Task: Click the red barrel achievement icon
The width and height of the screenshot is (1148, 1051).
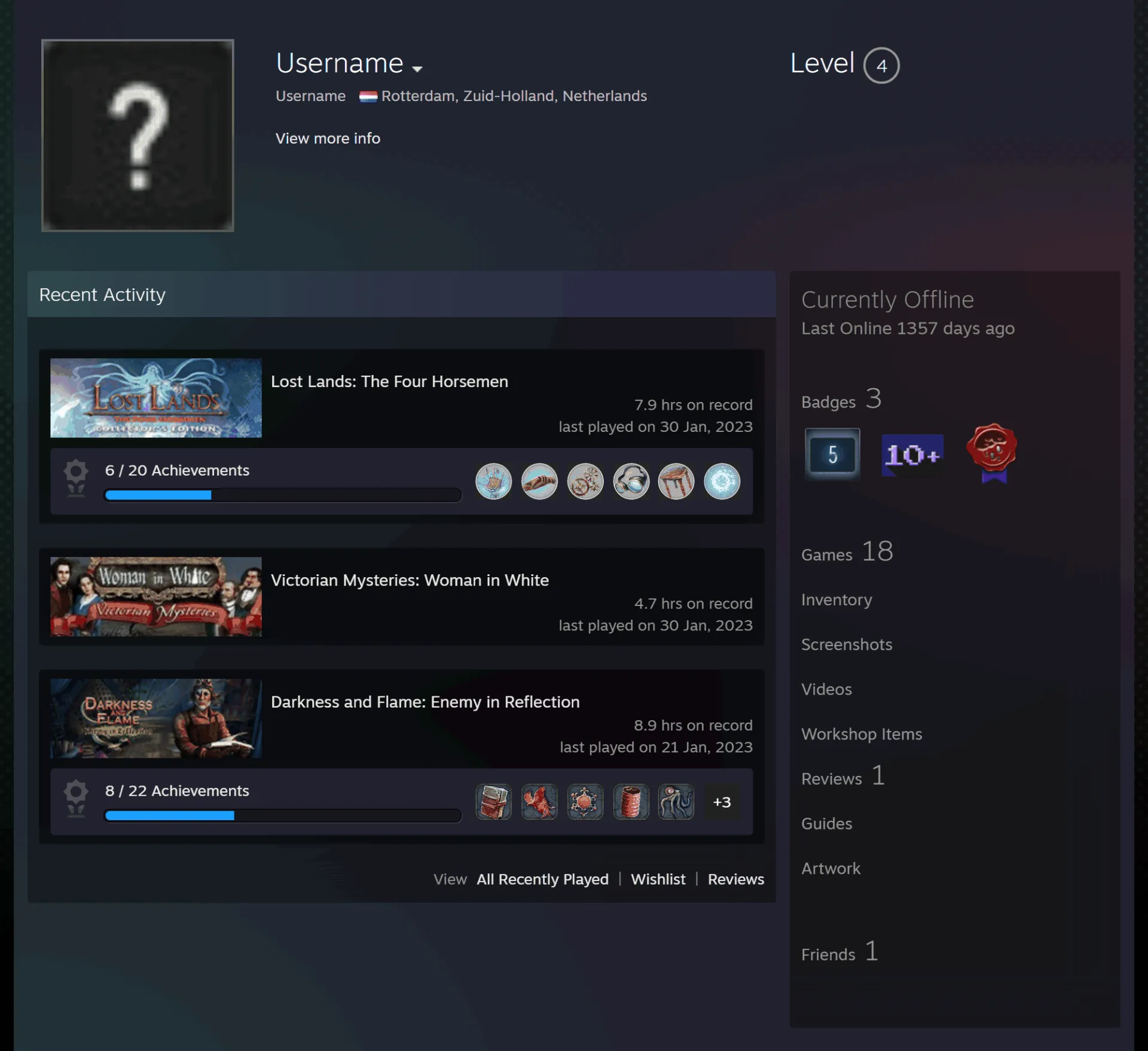Action: click(631, 802)
